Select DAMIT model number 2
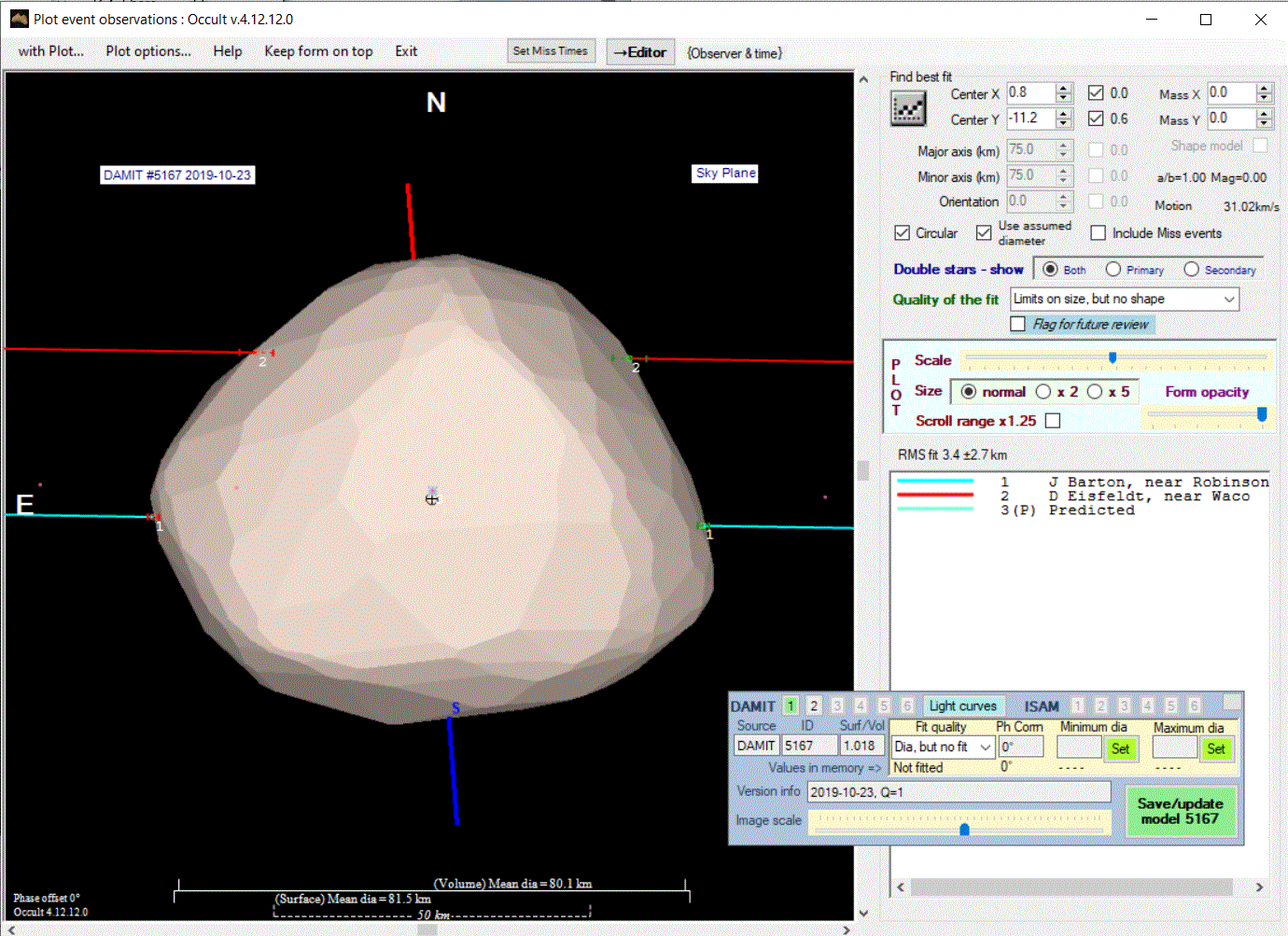 coord(814,705)
